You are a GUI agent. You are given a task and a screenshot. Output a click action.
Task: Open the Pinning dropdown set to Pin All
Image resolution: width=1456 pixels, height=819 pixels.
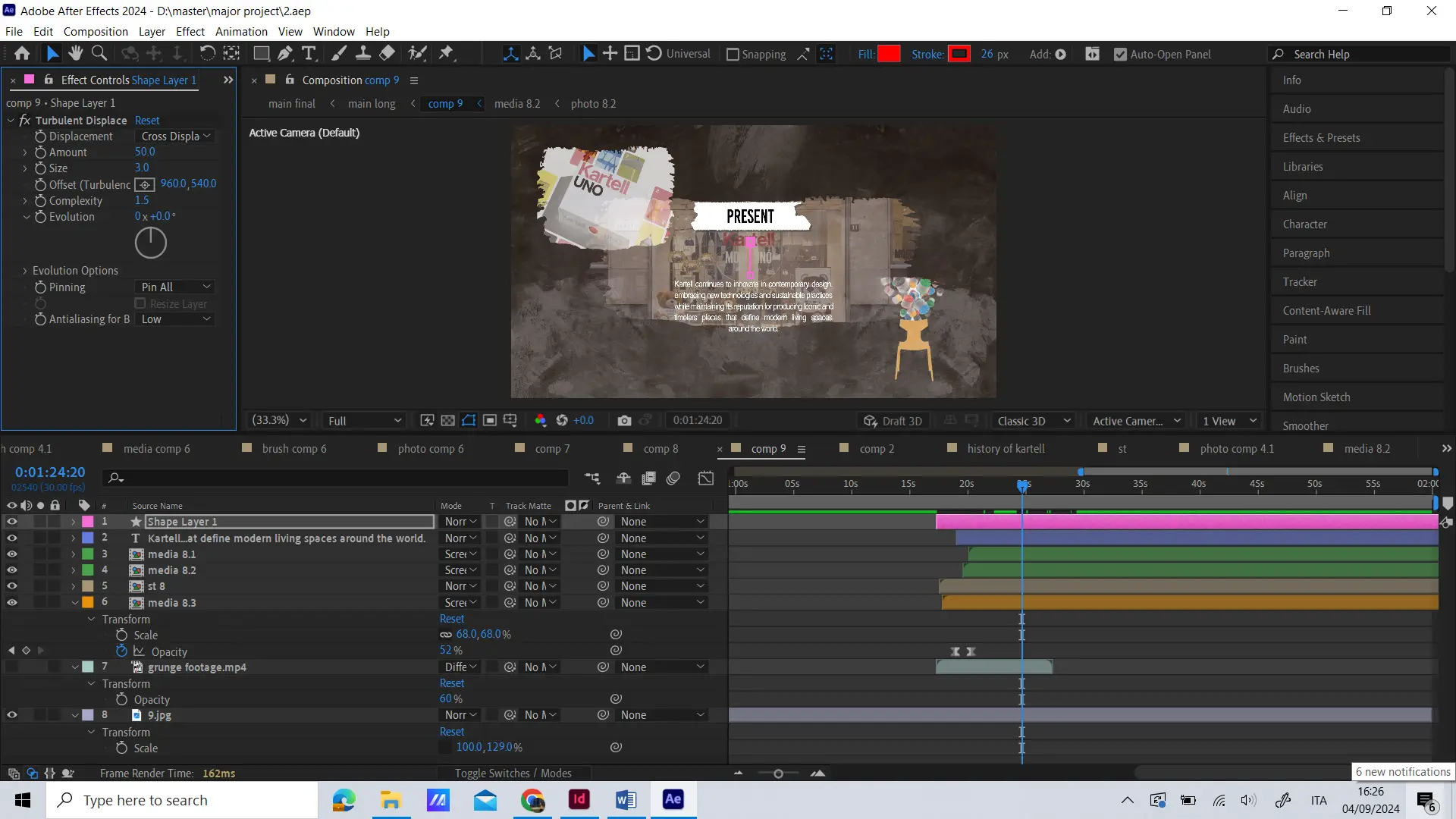pos(175,287)
